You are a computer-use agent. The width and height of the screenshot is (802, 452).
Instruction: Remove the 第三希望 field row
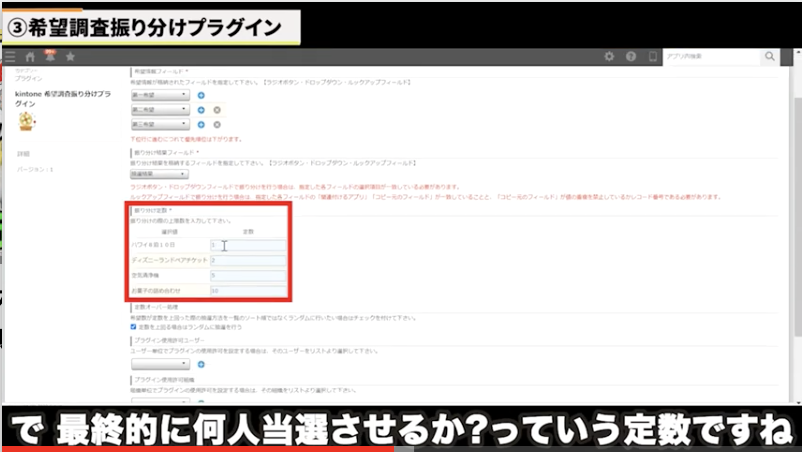[216, 125]
